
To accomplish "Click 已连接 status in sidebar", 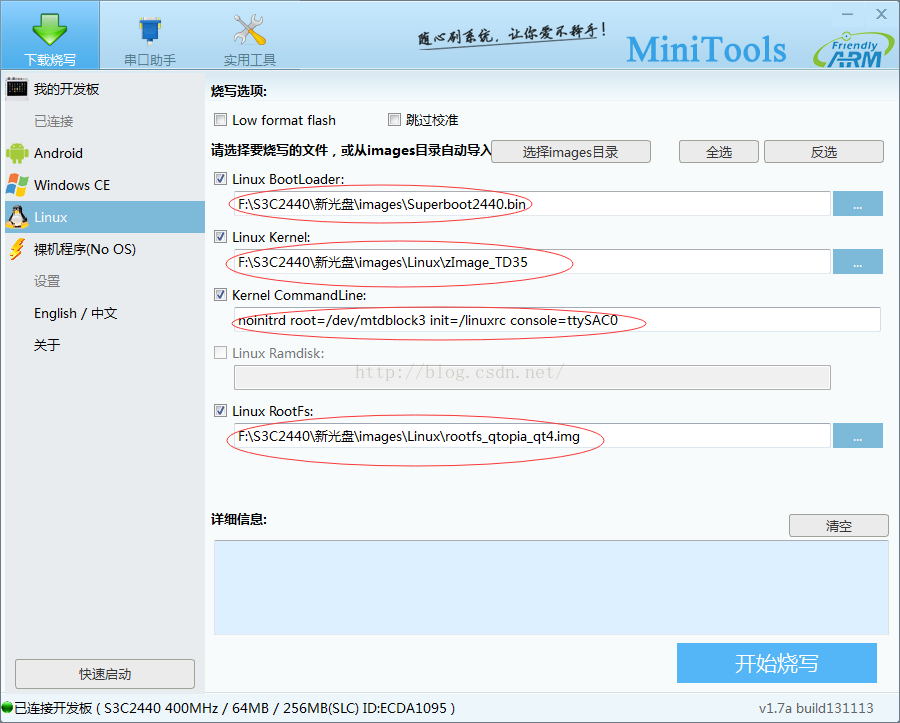I will pyautogui.click(x=53, y=121).
